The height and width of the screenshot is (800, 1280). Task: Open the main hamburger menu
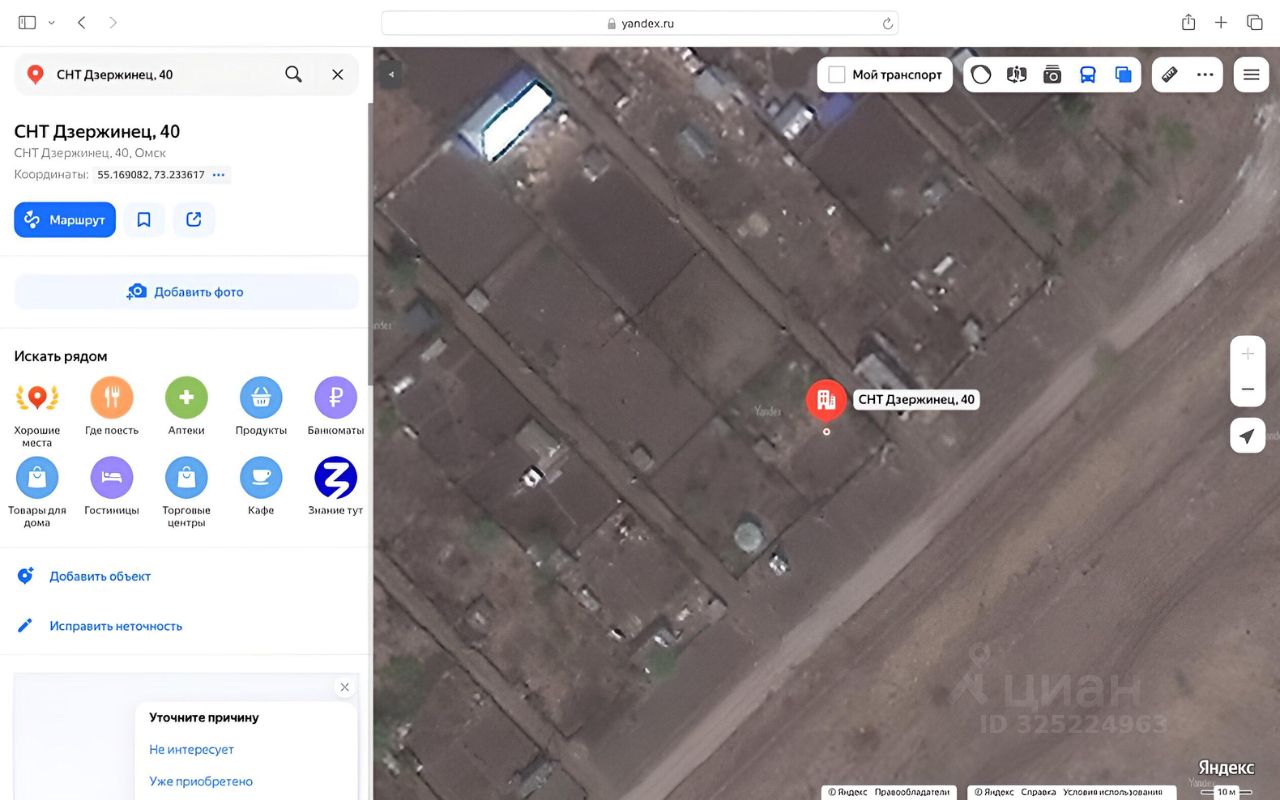click(x=1251, y=75)
